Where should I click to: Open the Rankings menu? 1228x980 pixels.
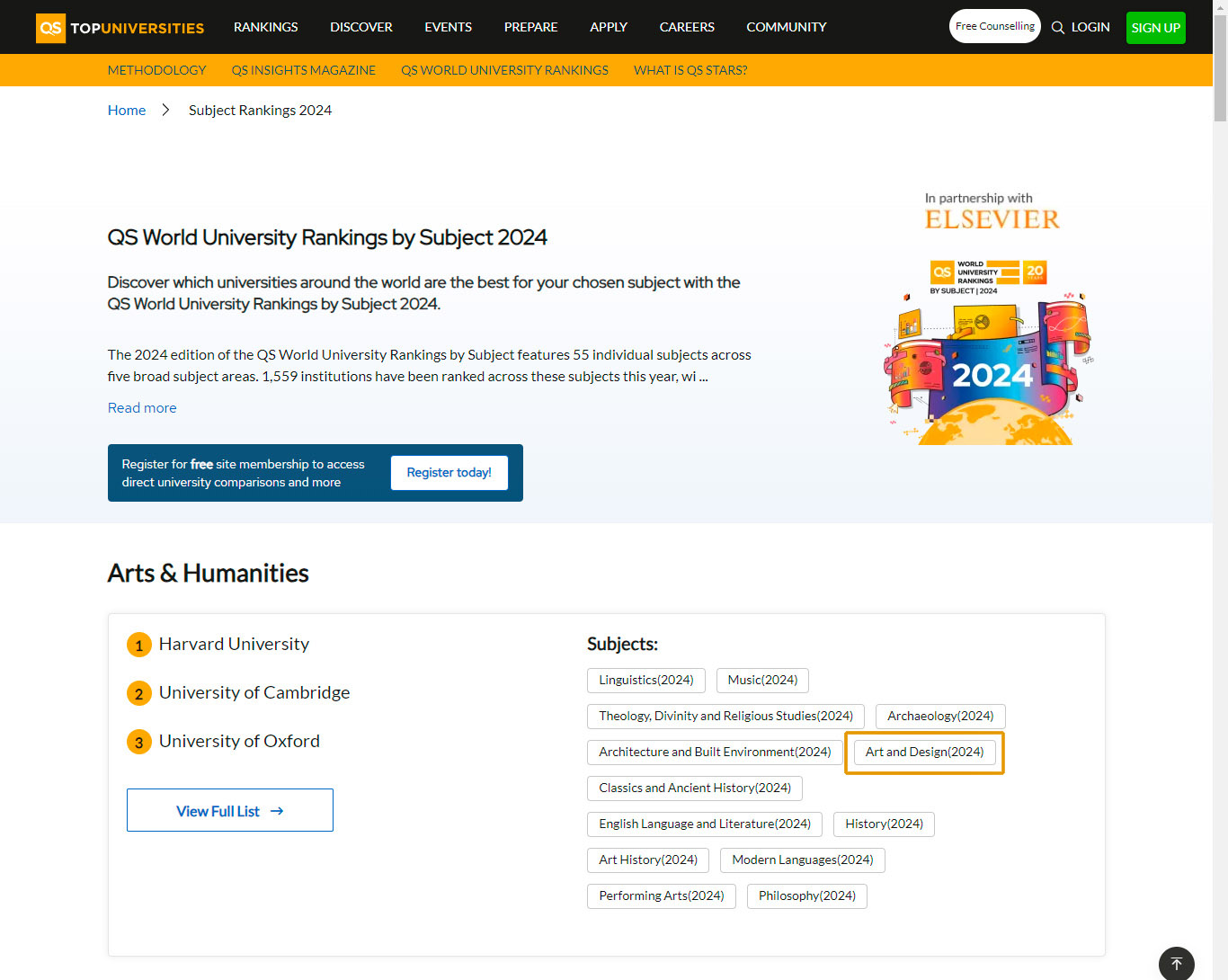(x=265, y=27)
